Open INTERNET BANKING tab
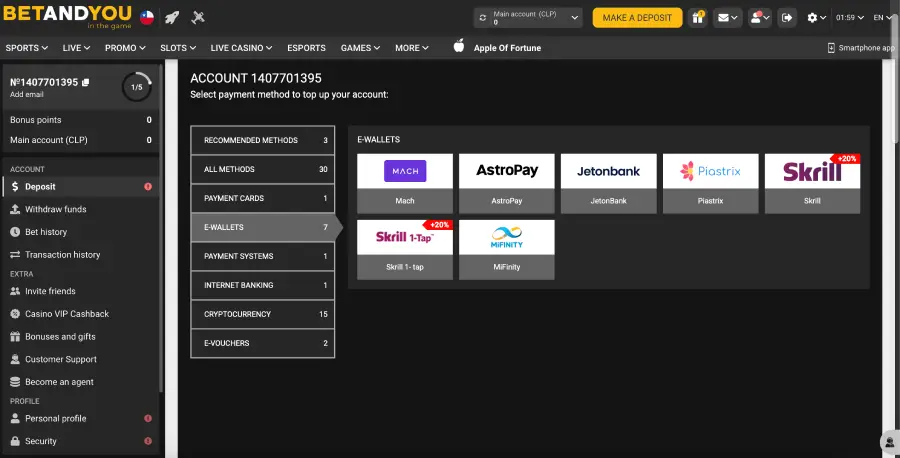900x458 pixels. (x=263, y=285)
